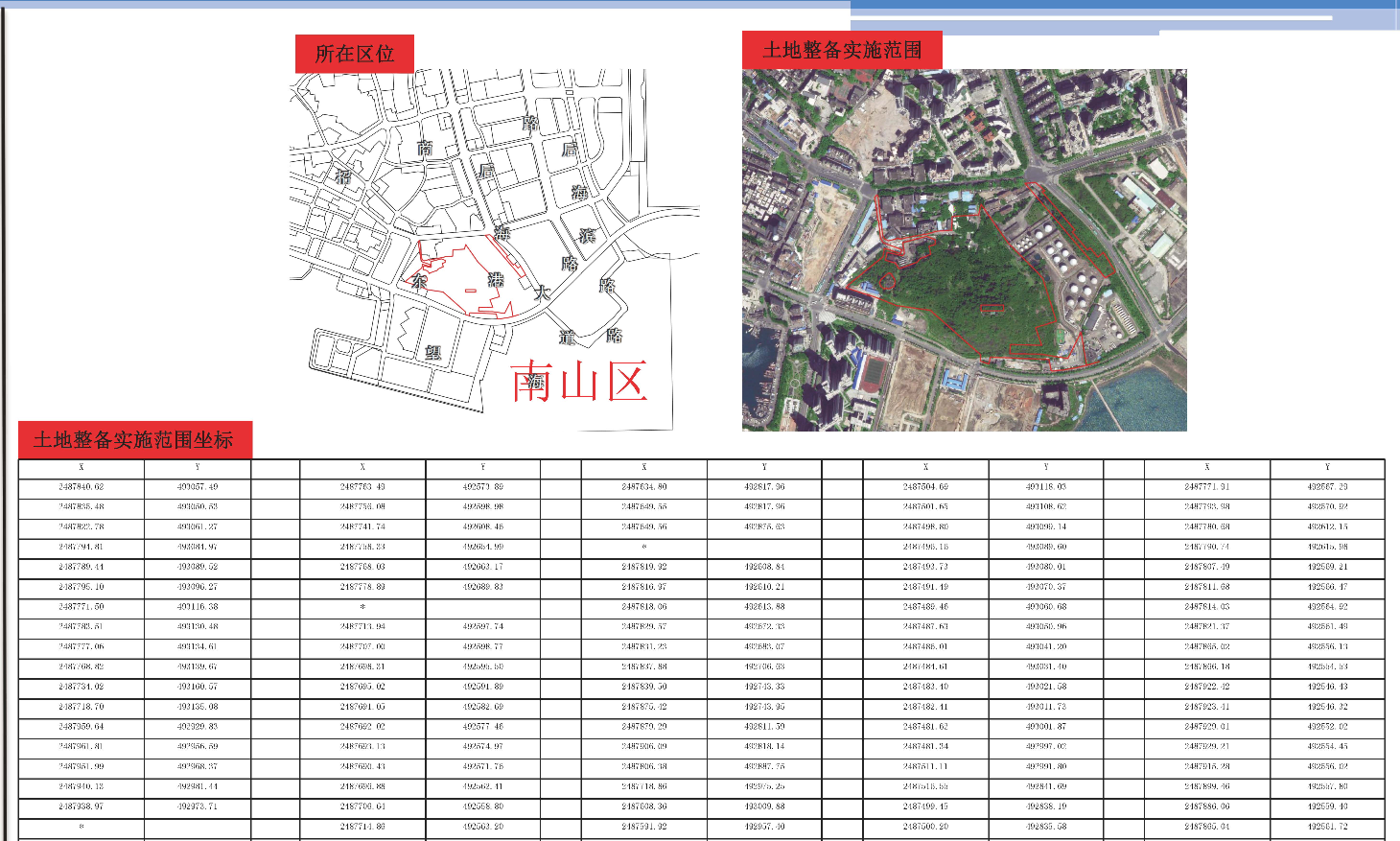
Task: Select the cell containing 2487504.69
Action: pyautogui.click(x=925, y=487)
